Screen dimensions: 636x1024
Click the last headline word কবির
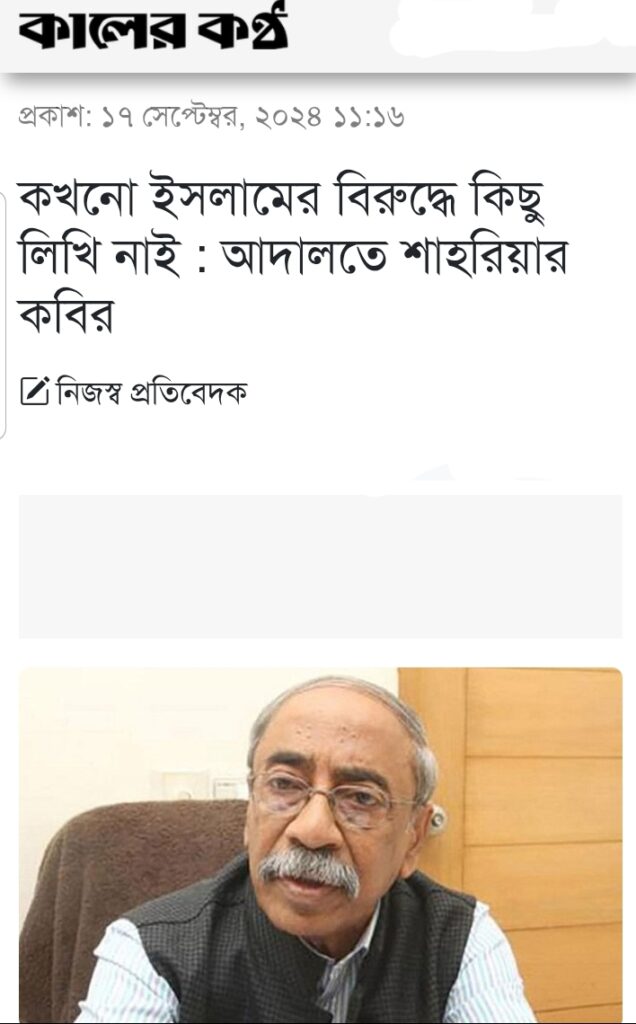click(x=67, y=314)
